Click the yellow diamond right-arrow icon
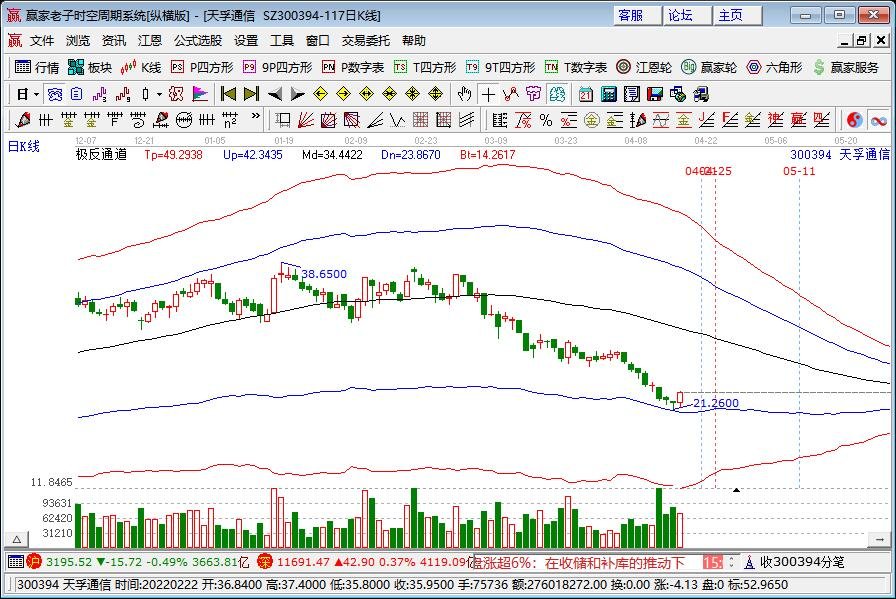This screenshot has height=599, width=896. click(x=343, y=94)
